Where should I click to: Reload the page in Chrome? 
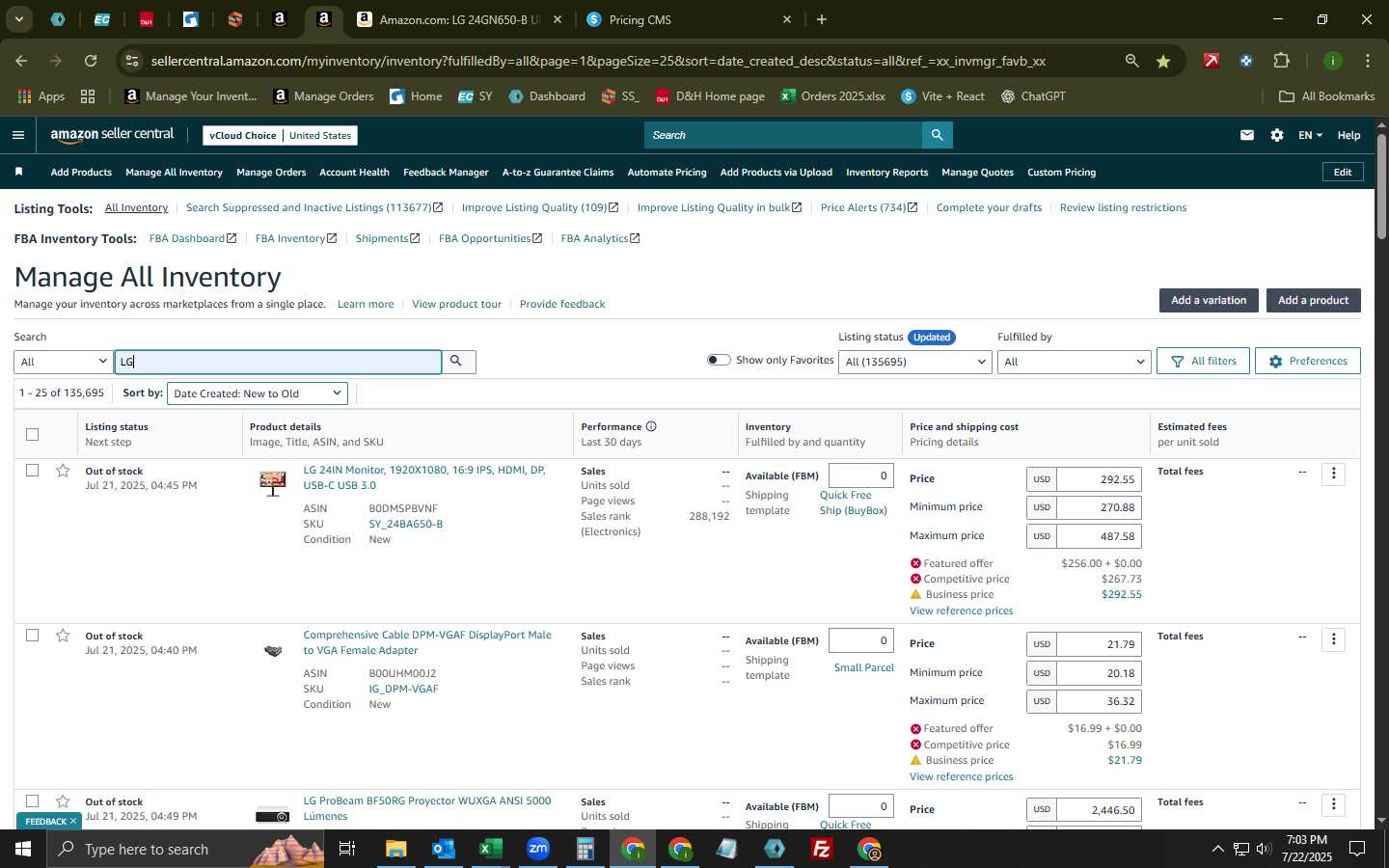click(90, 61)
